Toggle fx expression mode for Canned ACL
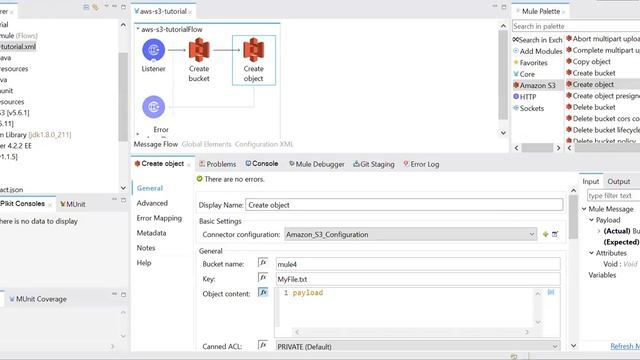This screenshot has width=640, height=360. point(263,345)
